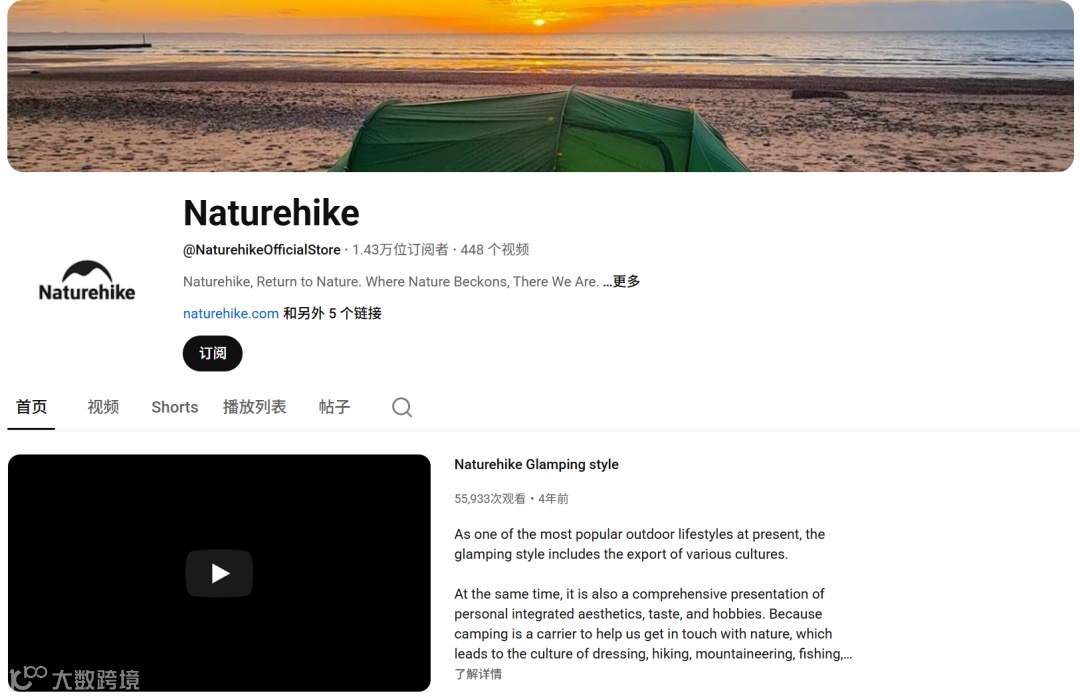Click the Naturehike channel name heading
Image resolution: width=1080 pixels, height=699 pixels.
click(x=271, y=213)
